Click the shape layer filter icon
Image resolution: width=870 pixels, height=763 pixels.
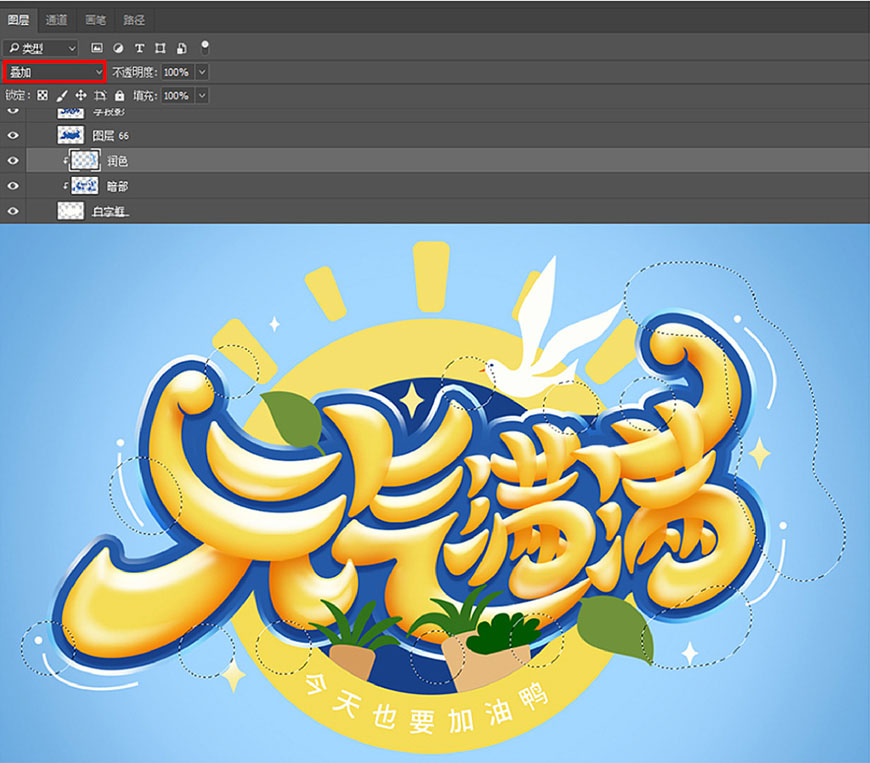point(160,48)
